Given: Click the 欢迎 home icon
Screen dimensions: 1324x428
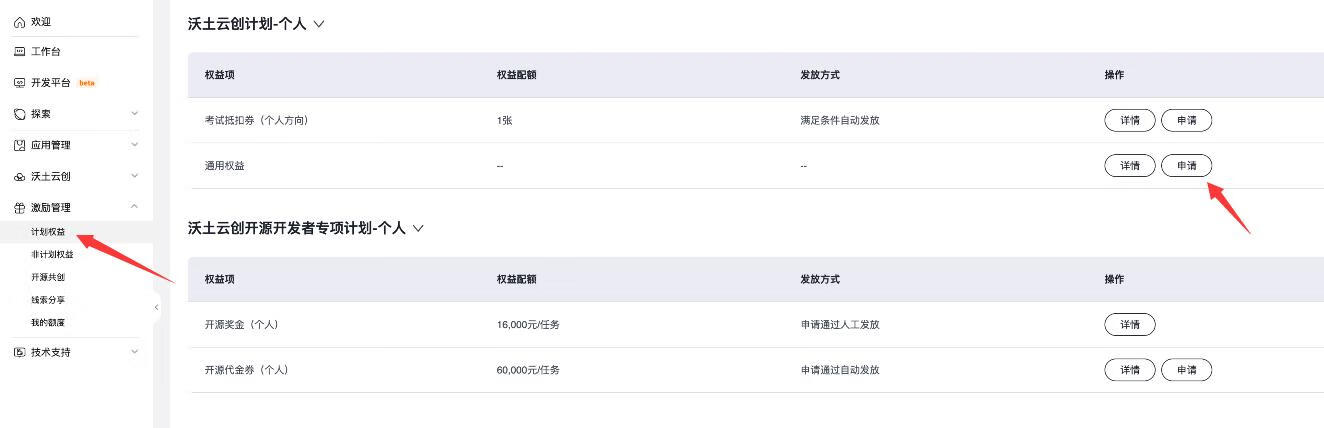Looking at the screenshot, I should point(20,21).
